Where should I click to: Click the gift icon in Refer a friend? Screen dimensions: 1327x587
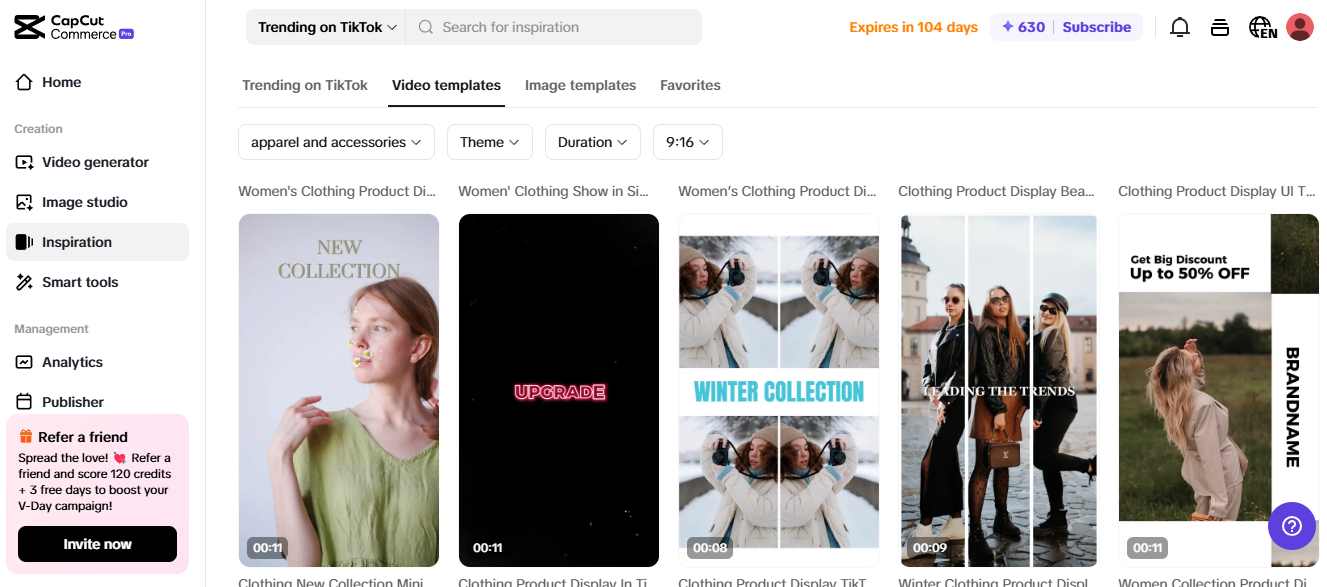(x=26, y=436)
